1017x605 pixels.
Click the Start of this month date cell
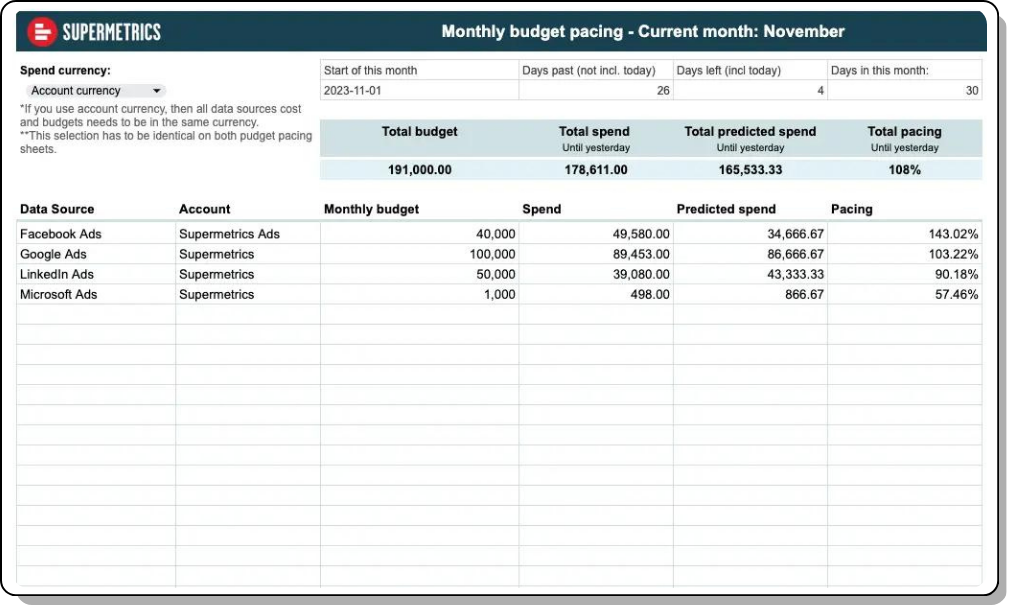tap(418, 90)
